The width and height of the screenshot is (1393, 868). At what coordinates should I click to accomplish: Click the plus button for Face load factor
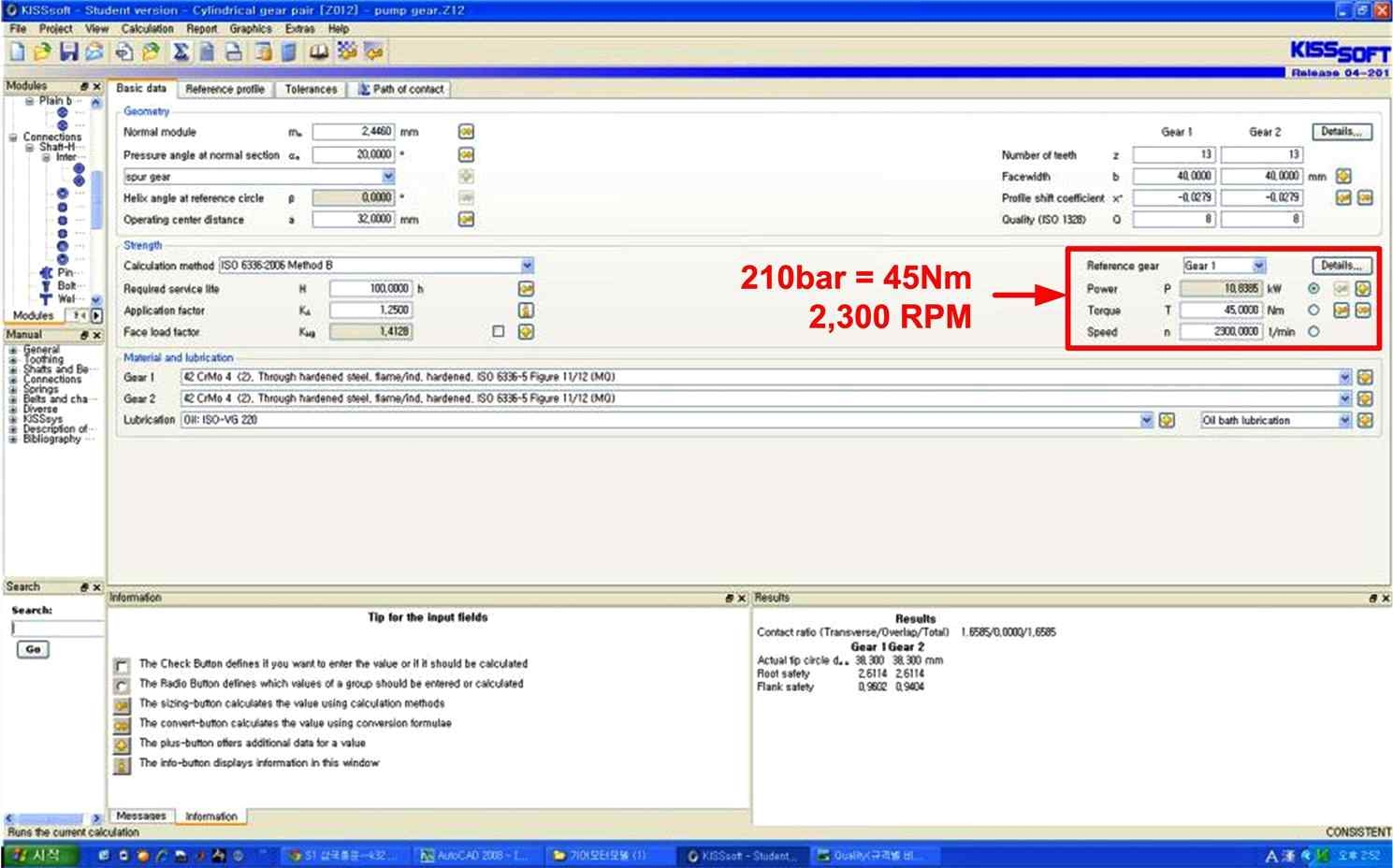[x=526, y=332]
